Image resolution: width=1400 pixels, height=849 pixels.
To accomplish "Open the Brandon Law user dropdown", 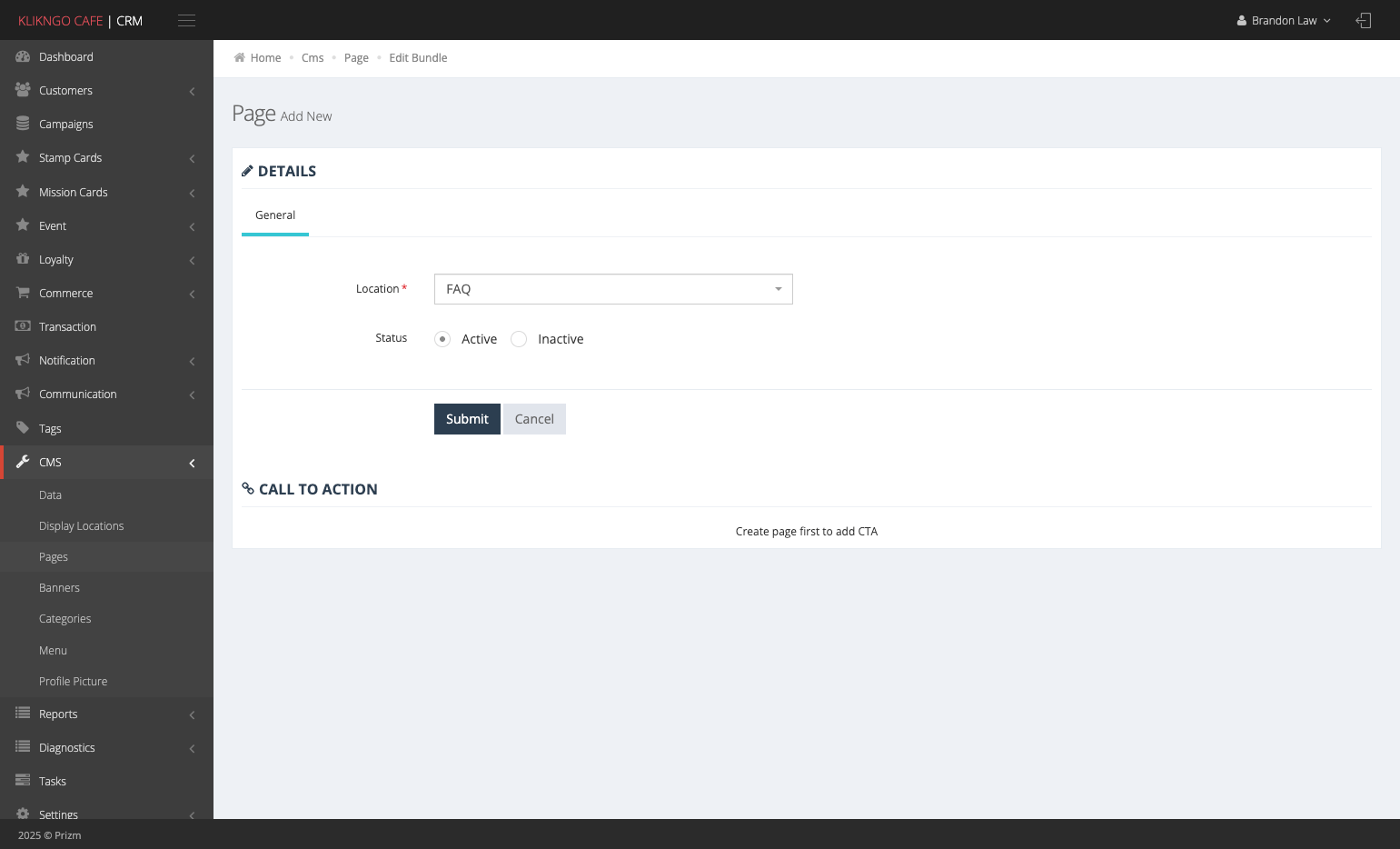I will [1283, 20].
